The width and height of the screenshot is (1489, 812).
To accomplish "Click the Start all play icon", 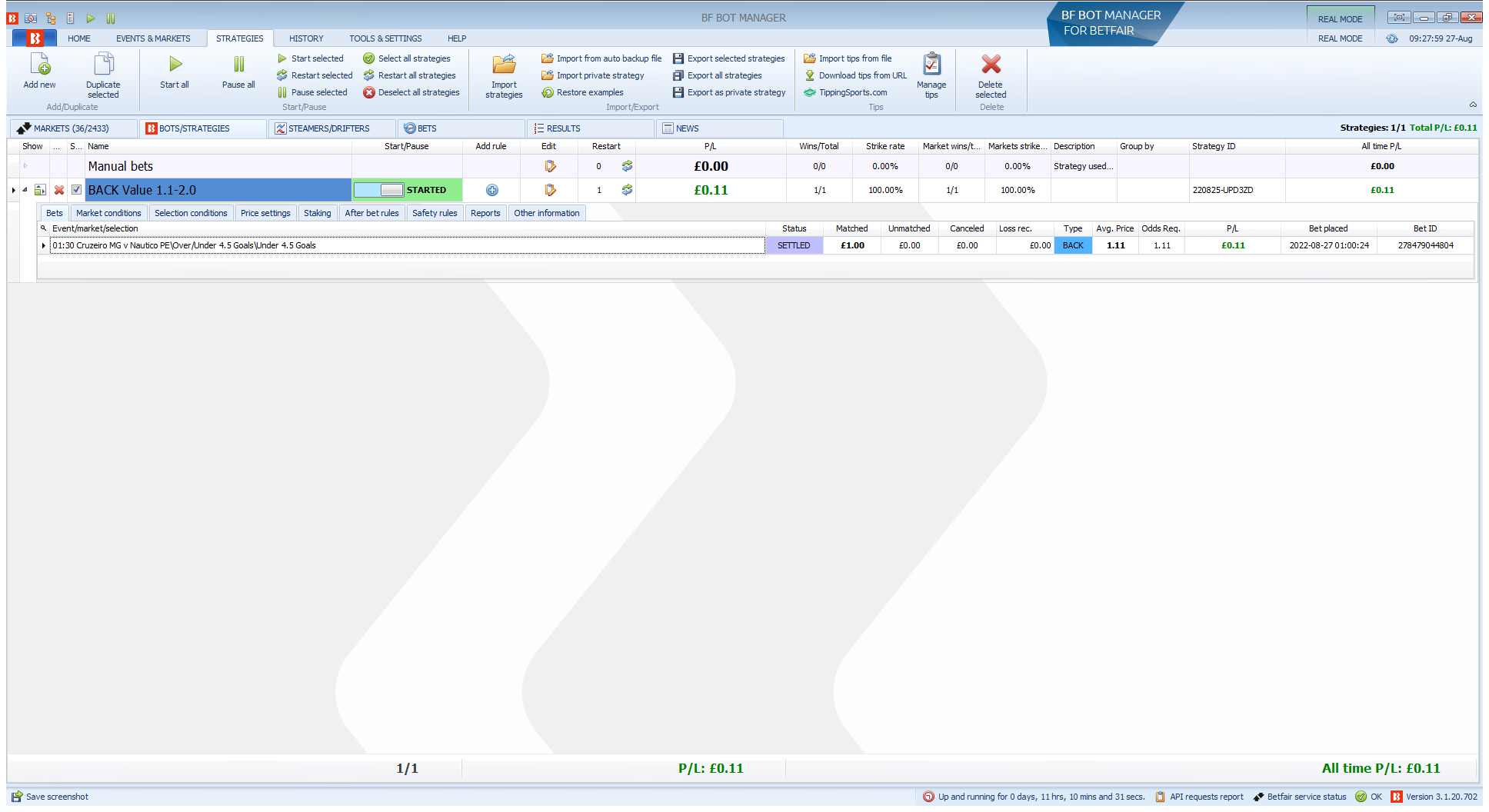I will tap(175, 65).
